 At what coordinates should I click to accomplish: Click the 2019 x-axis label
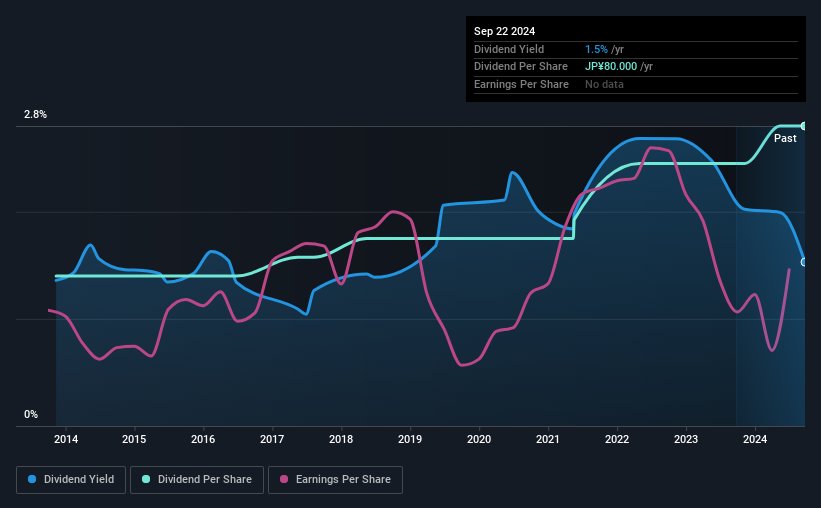pyautogui.click(x=410, y=439)
